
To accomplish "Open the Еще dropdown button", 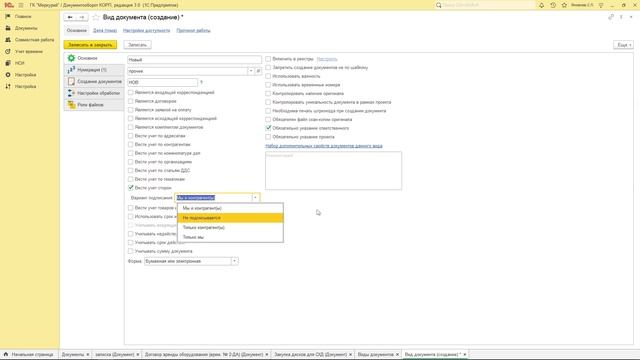I will coord(623,45).
